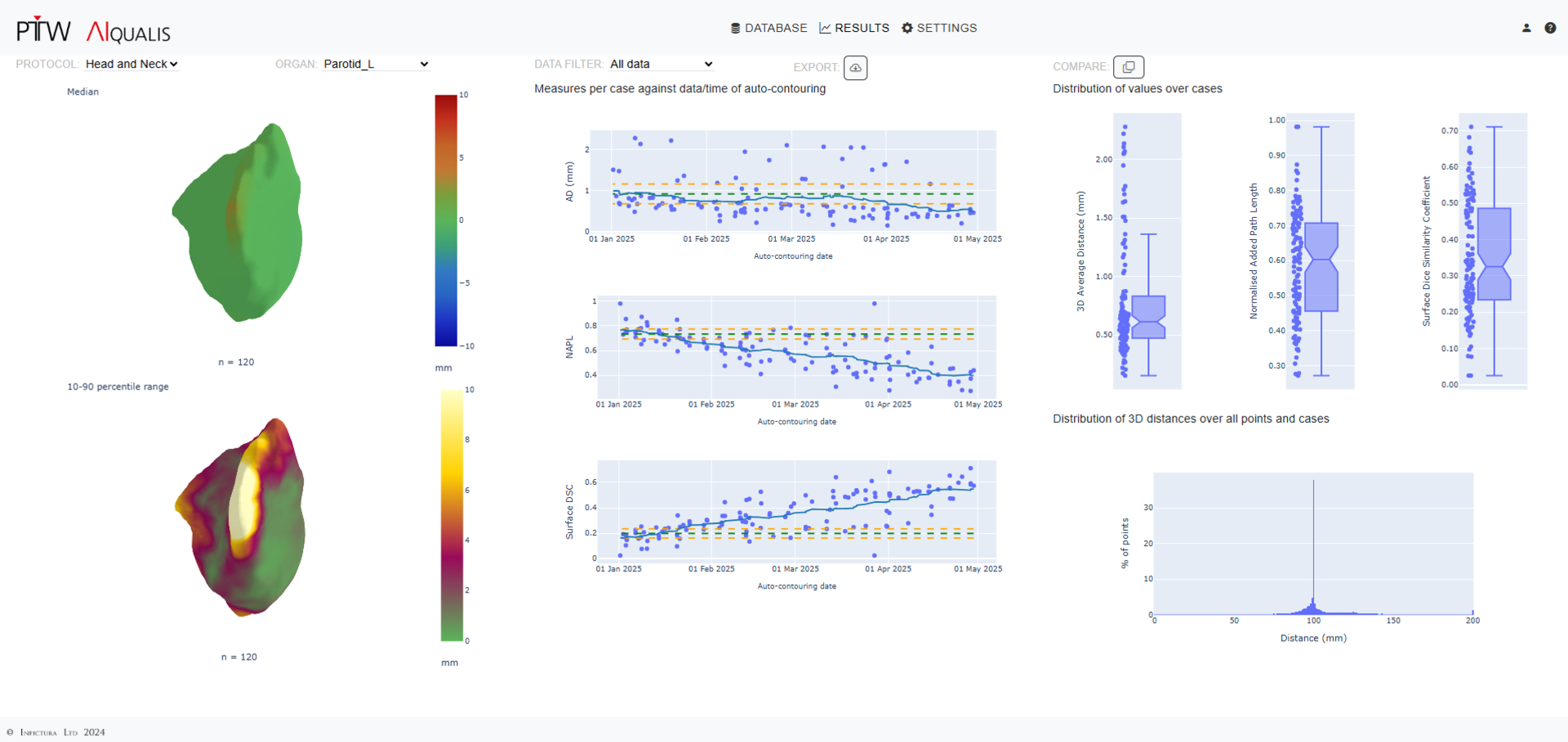Click the percentile yellow-green color scale bar
The width and height of the screenshot is (1568, 742).
(452, 515)
